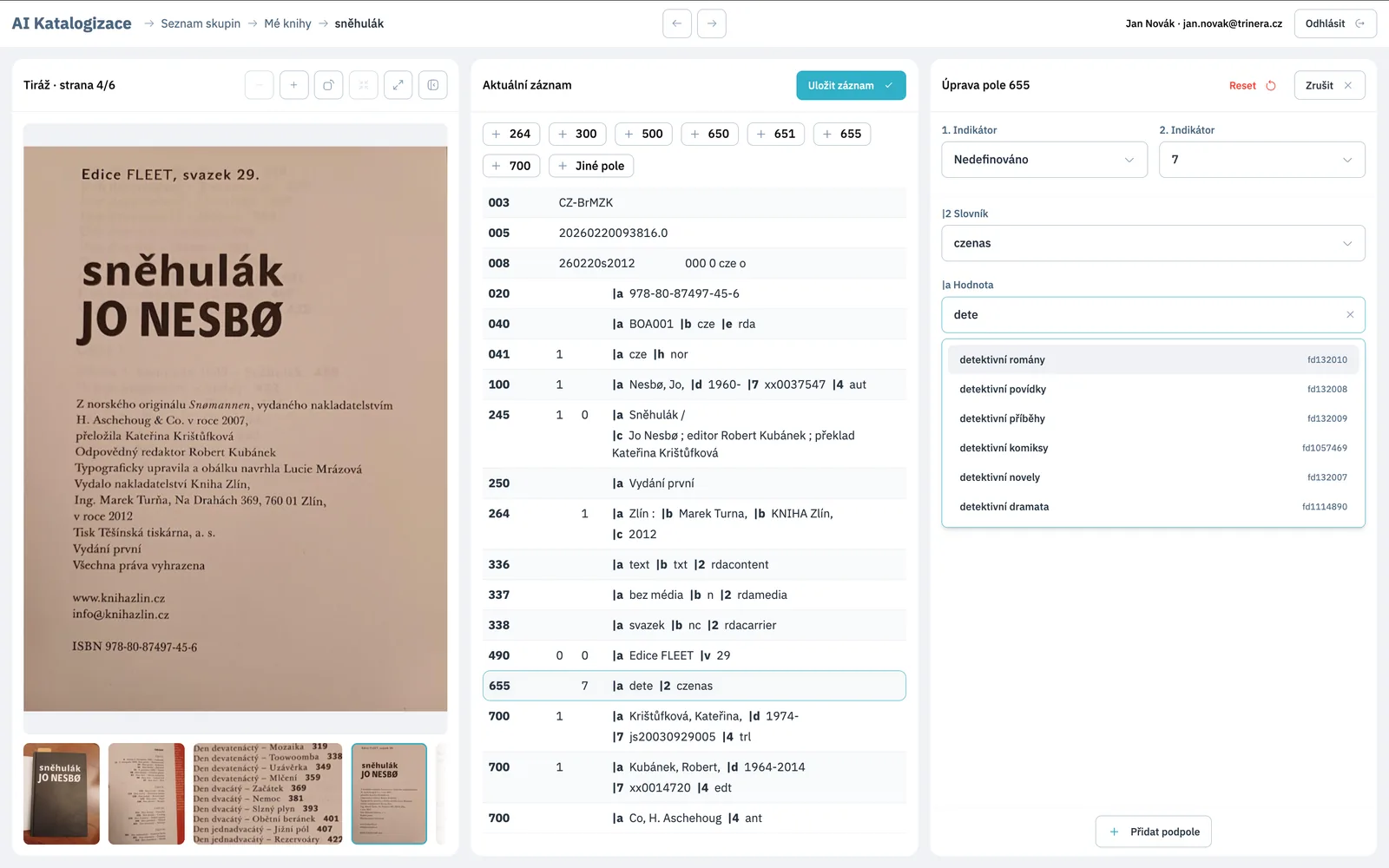Image resolution: width=1389 pixels, height=868 pixels.
Task: Add field 650 to the record
Action: [710, 134]
